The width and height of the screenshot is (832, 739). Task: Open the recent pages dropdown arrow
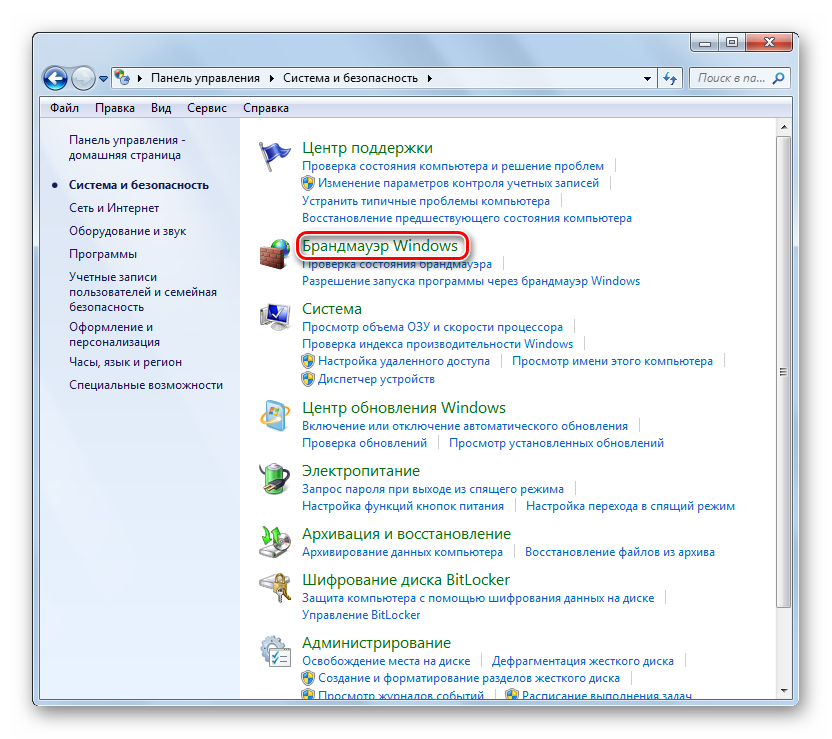coord(103,78)
